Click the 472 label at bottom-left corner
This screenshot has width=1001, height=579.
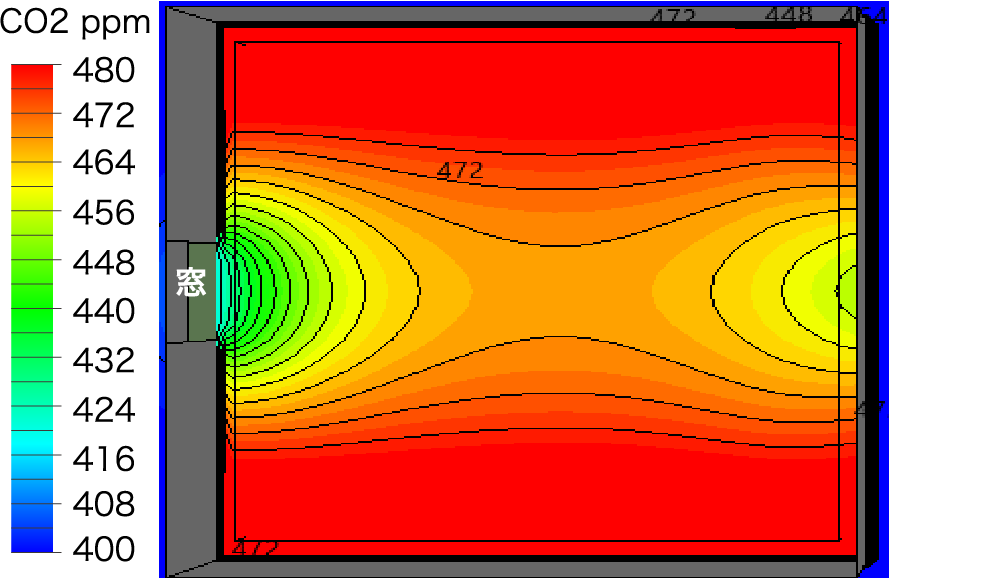click(255, 548)
